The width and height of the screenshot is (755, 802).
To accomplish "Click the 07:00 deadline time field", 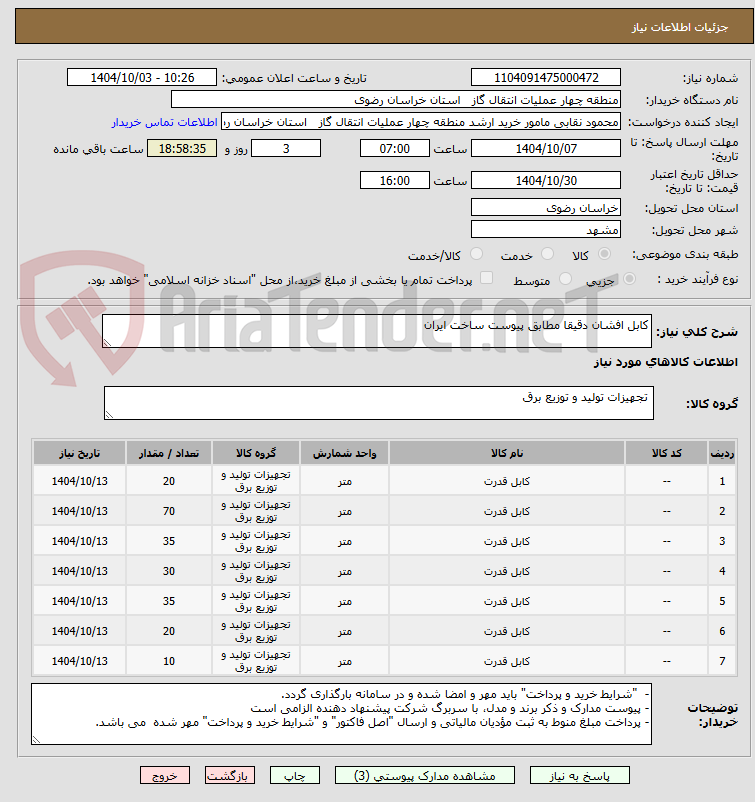I will 395,148.
